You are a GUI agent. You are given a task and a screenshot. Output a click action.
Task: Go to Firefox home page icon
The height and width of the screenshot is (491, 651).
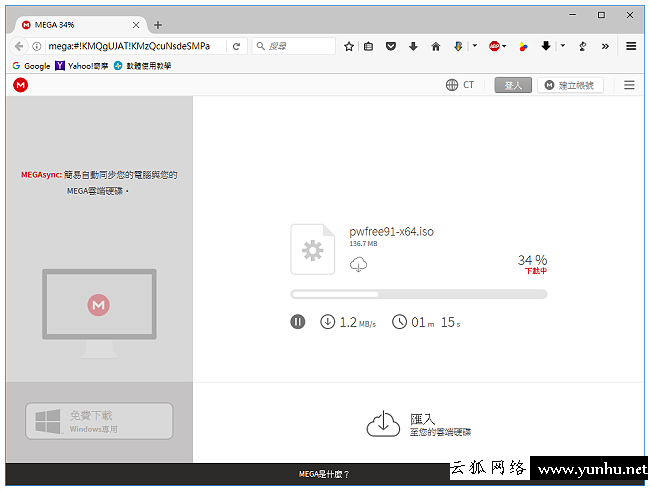tap(436, 46)
